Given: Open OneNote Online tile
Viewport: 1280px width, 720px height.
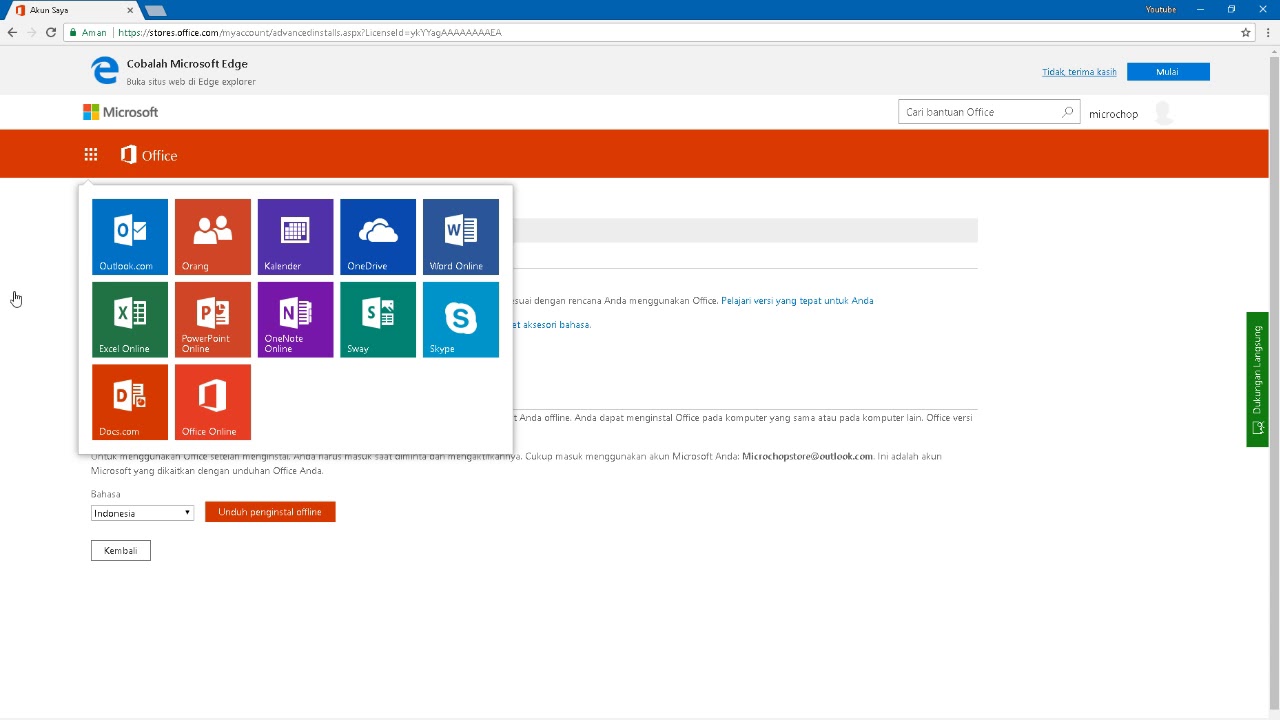Looking at the screenshot, I should 295,319.
